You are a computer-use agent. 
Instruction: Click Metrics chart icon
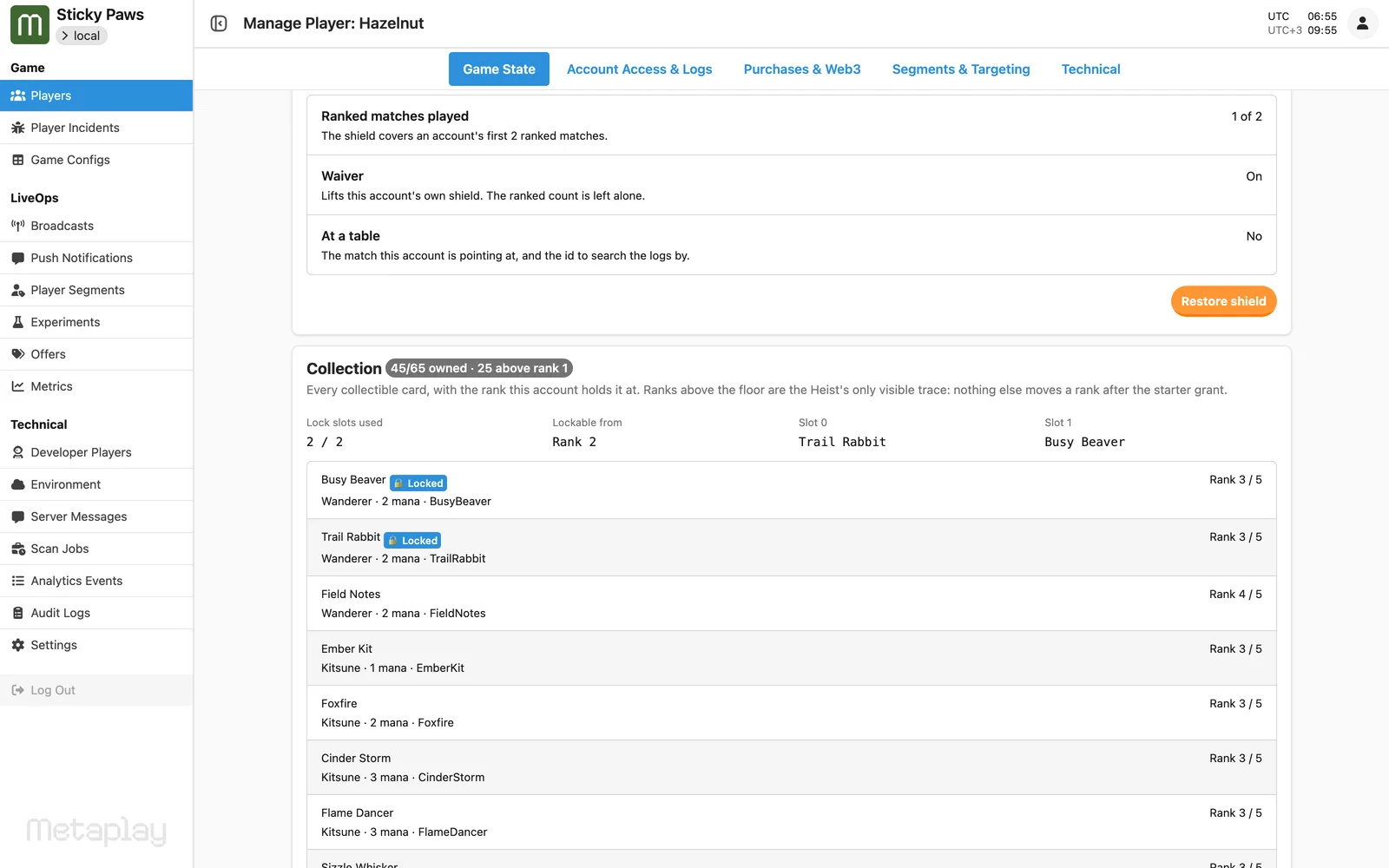tap(17, 386)
